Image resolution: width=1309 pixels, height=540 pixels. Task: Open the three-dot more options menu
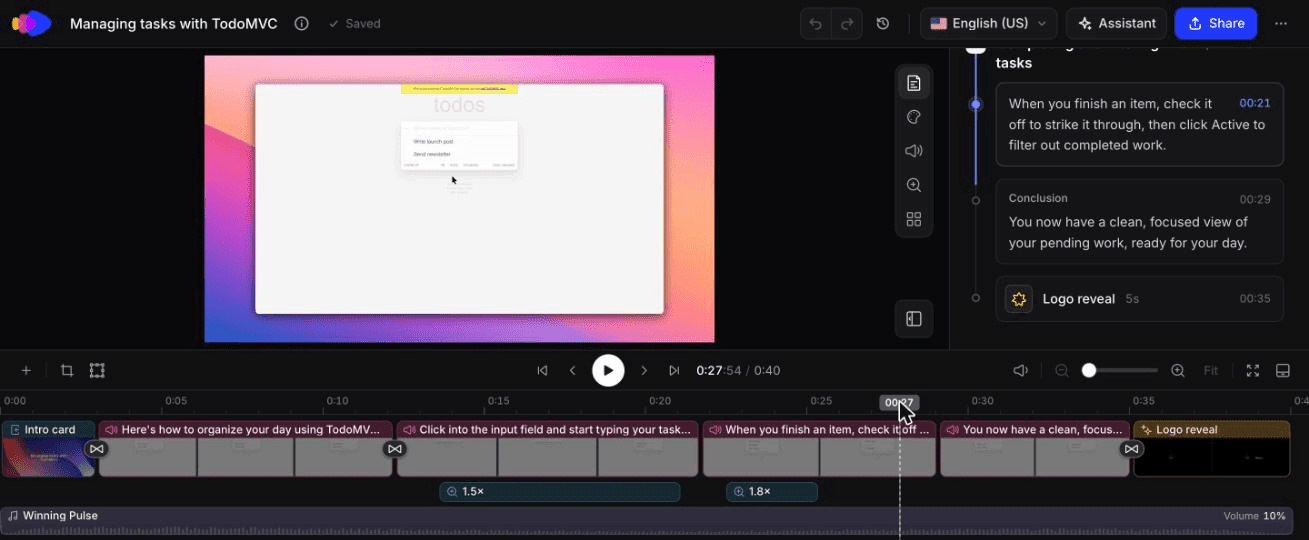tap(1281, 23)
